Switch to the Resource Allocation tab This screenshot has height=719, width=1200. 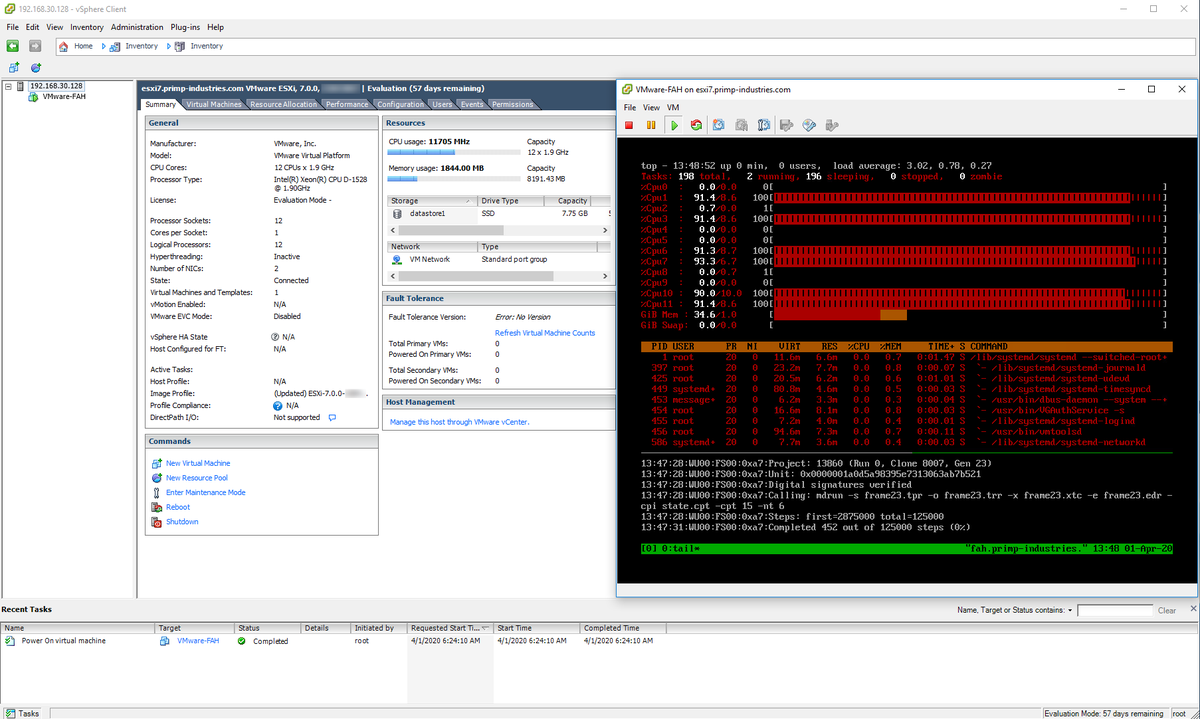[283, 104]
